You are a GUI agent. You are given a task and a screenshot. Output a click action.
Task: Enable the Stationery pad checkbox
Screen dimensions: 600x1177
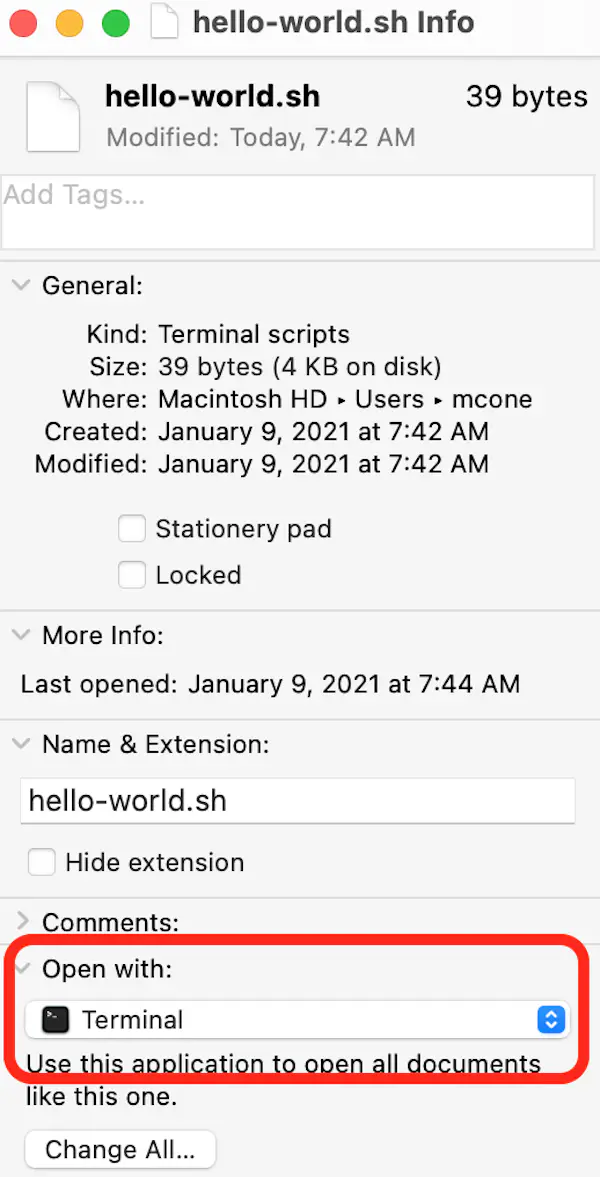click(132, 529)
